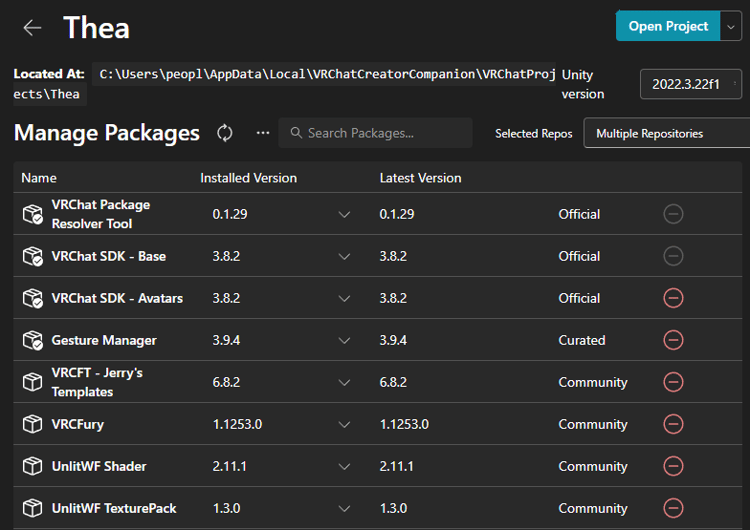Open UnlitWF Shader version dropdown
The image size is (750, 530).
[344, 466]
